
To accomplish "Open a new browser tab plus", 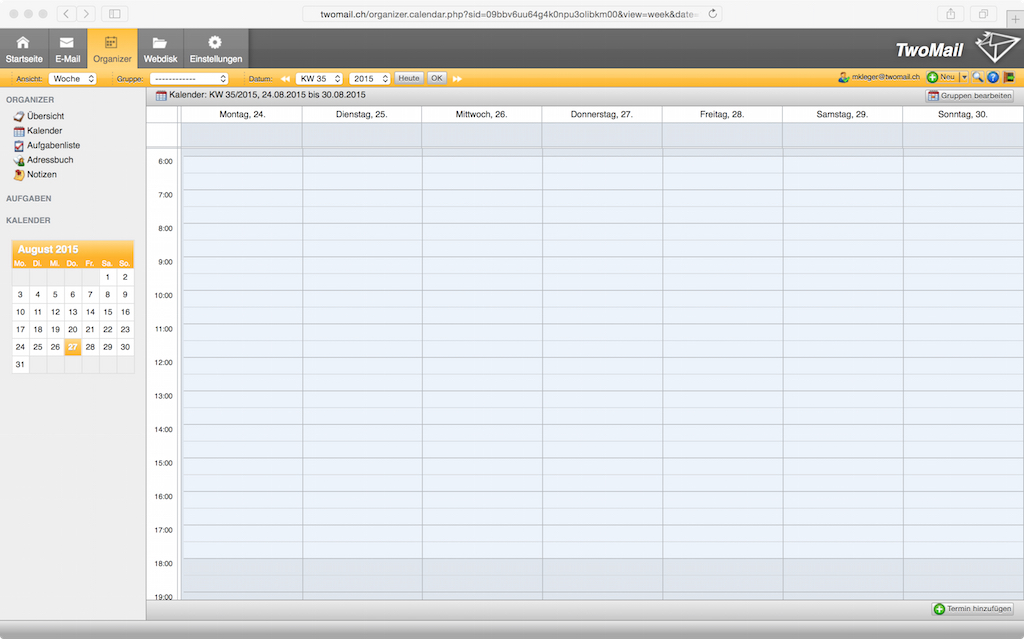I will (x=1015, y=19).
